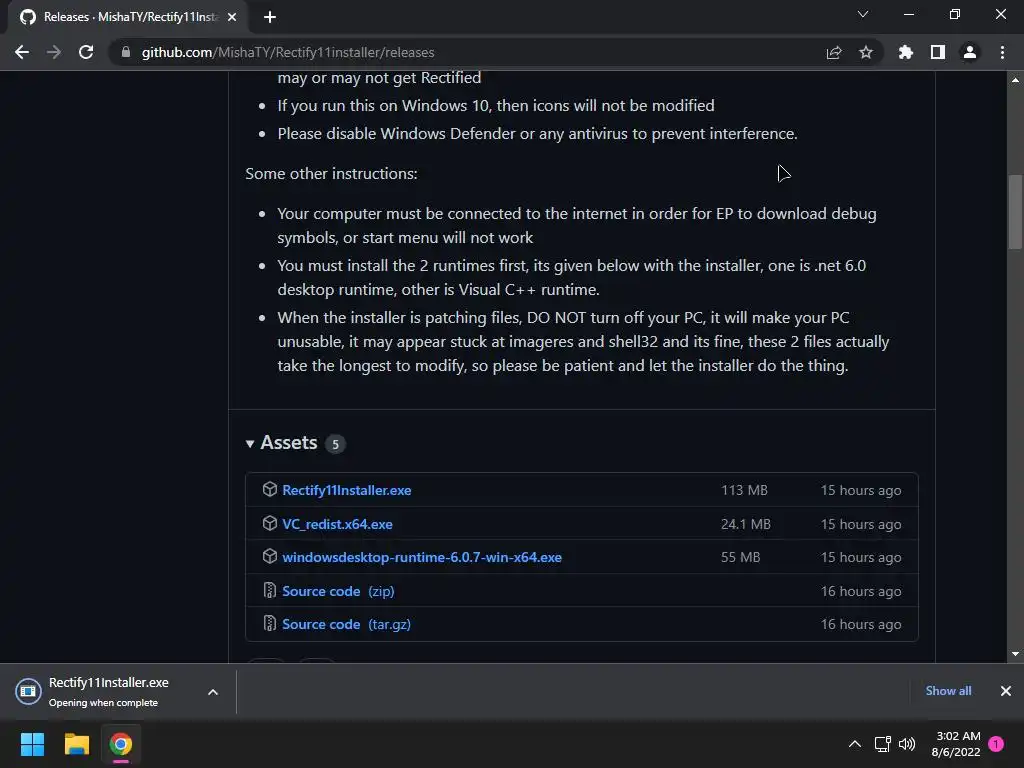Click package icon beside VC_redist.x64.exe

click(270, 524)
